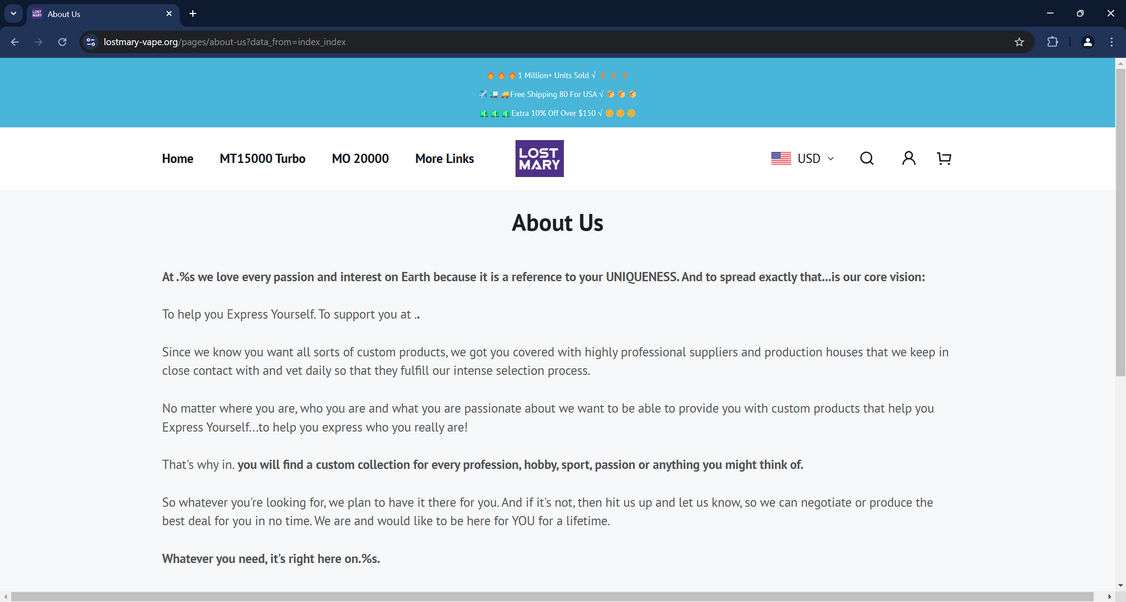Click the horizontal scrollbar at the bottom
This screenshot has width=1126, height=602.
tap(552, 596)
